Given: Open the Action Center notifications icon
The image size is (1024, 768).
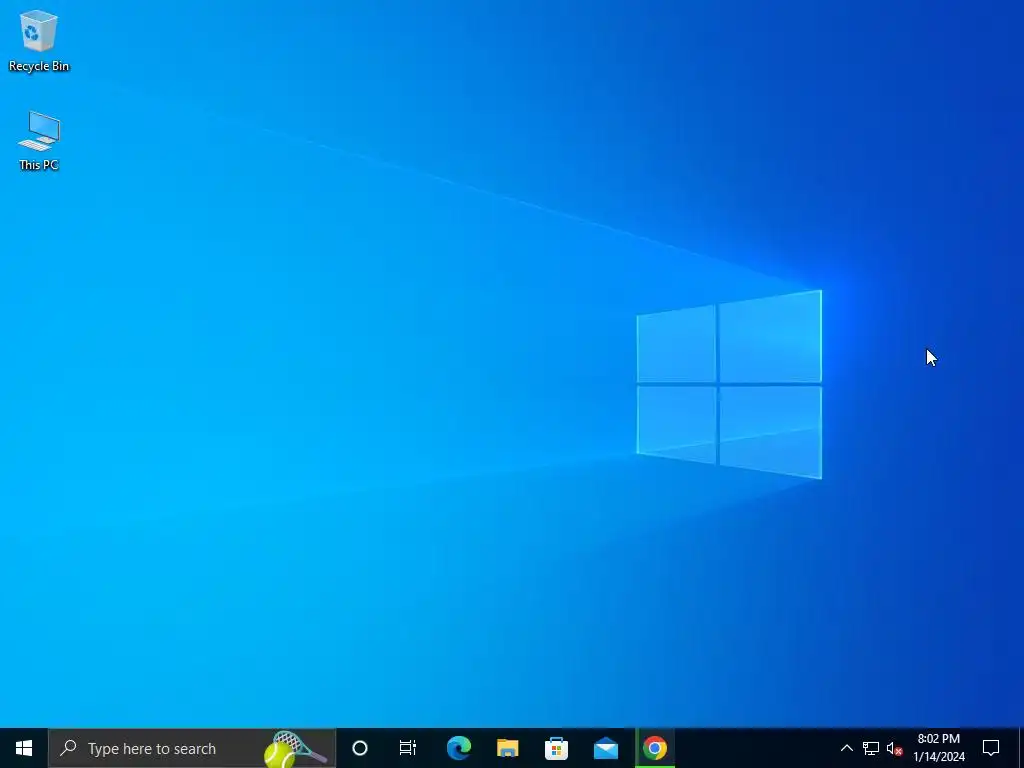Looking at the screenshot, I should 991,748.
